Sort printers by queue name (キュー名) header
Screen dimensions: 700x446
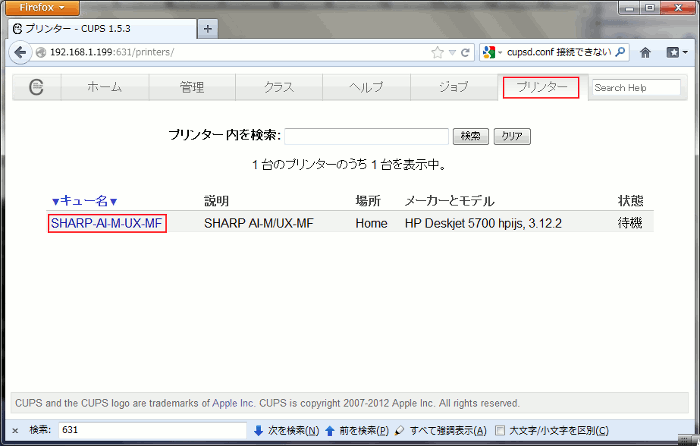coord(85,201)
